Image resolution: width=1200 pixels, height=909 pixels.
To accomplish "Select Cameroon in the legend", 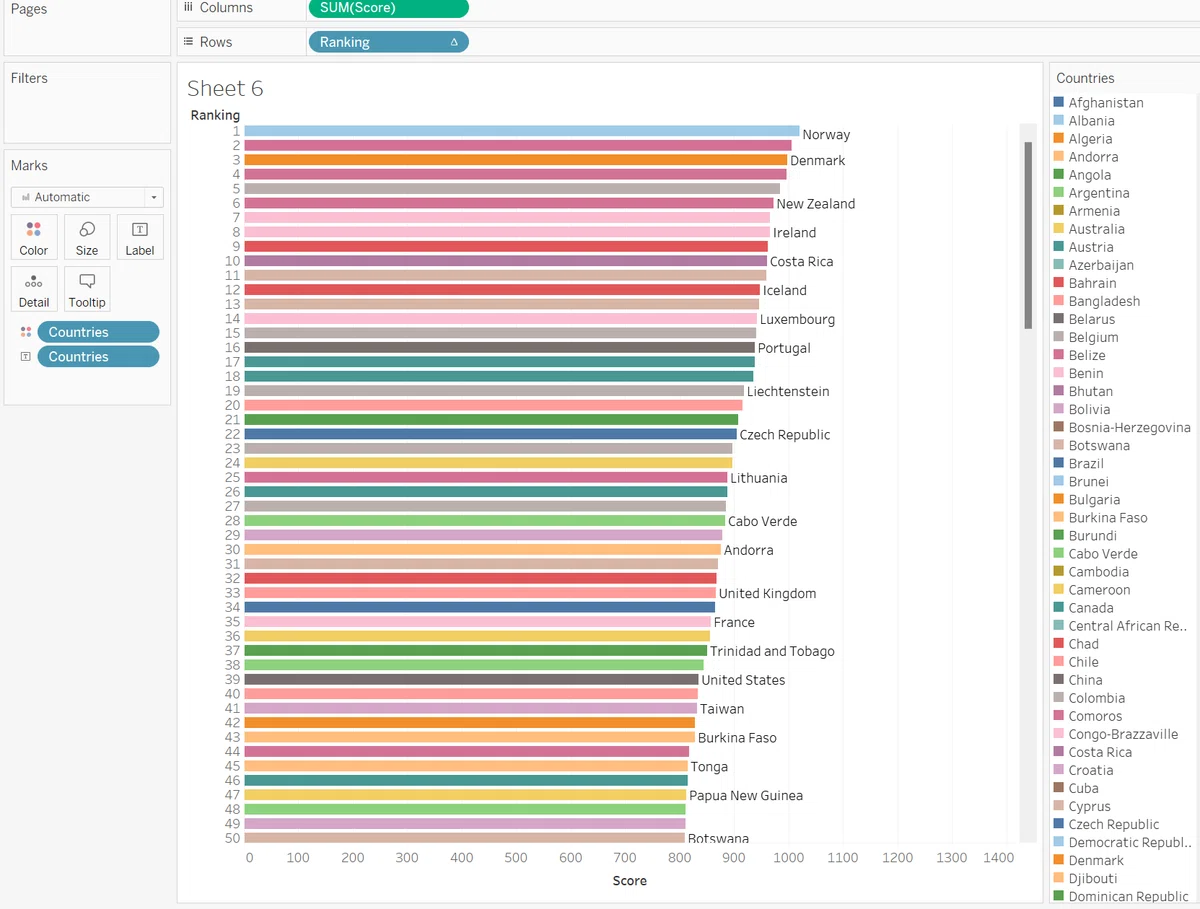I will [1099, 590].
